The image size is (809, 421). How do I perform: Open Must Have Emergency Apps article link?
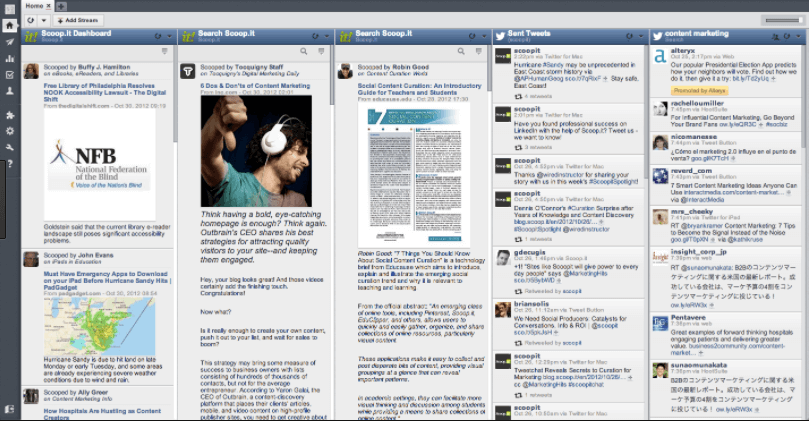click(x=107, y=280)
